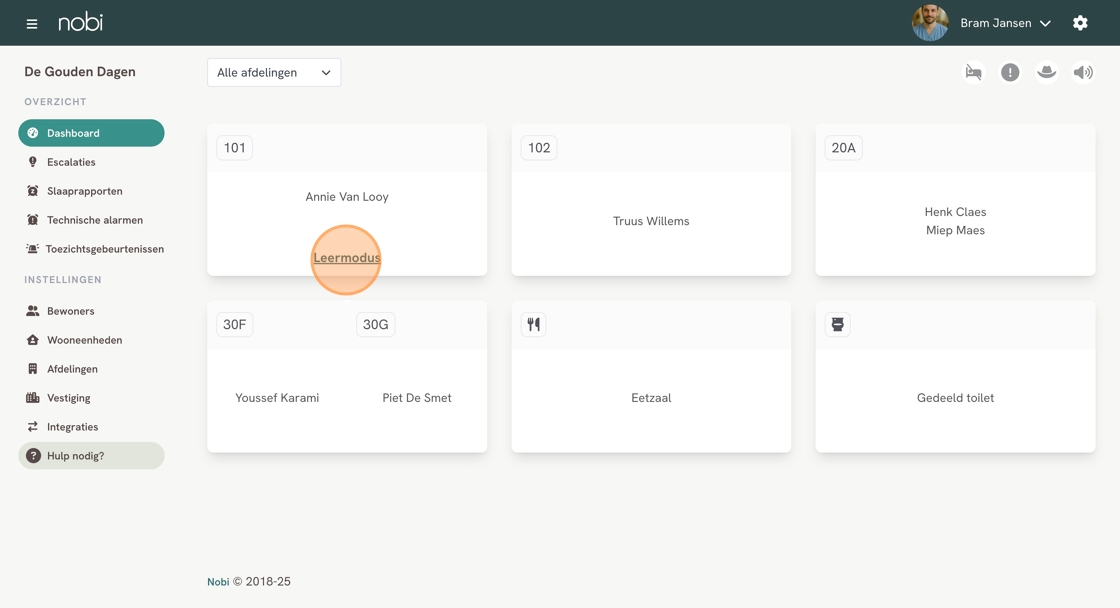Go to Escalaties in the sidebar

tap(71, 162)
